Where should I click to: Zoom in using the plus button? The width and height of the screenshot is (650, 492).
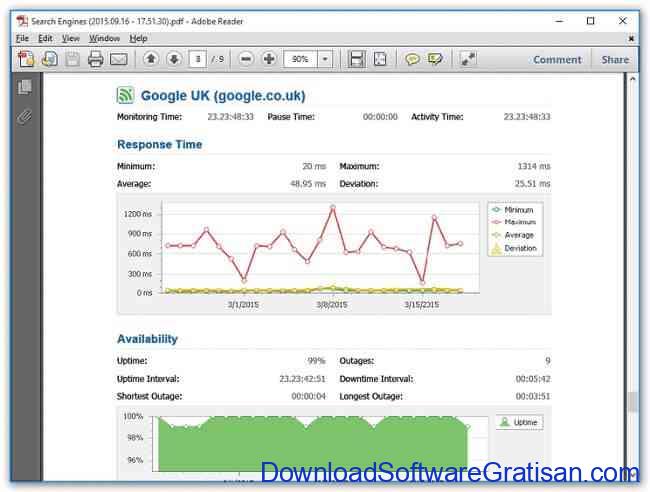pyautogui.click(x=269, y=59)
